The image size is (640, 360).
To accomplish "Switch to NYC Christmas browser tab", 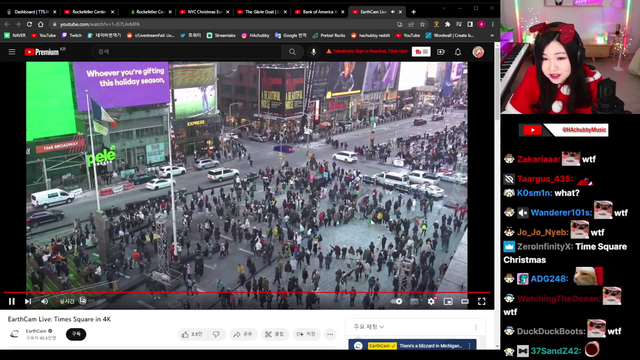I will [204, 12].
